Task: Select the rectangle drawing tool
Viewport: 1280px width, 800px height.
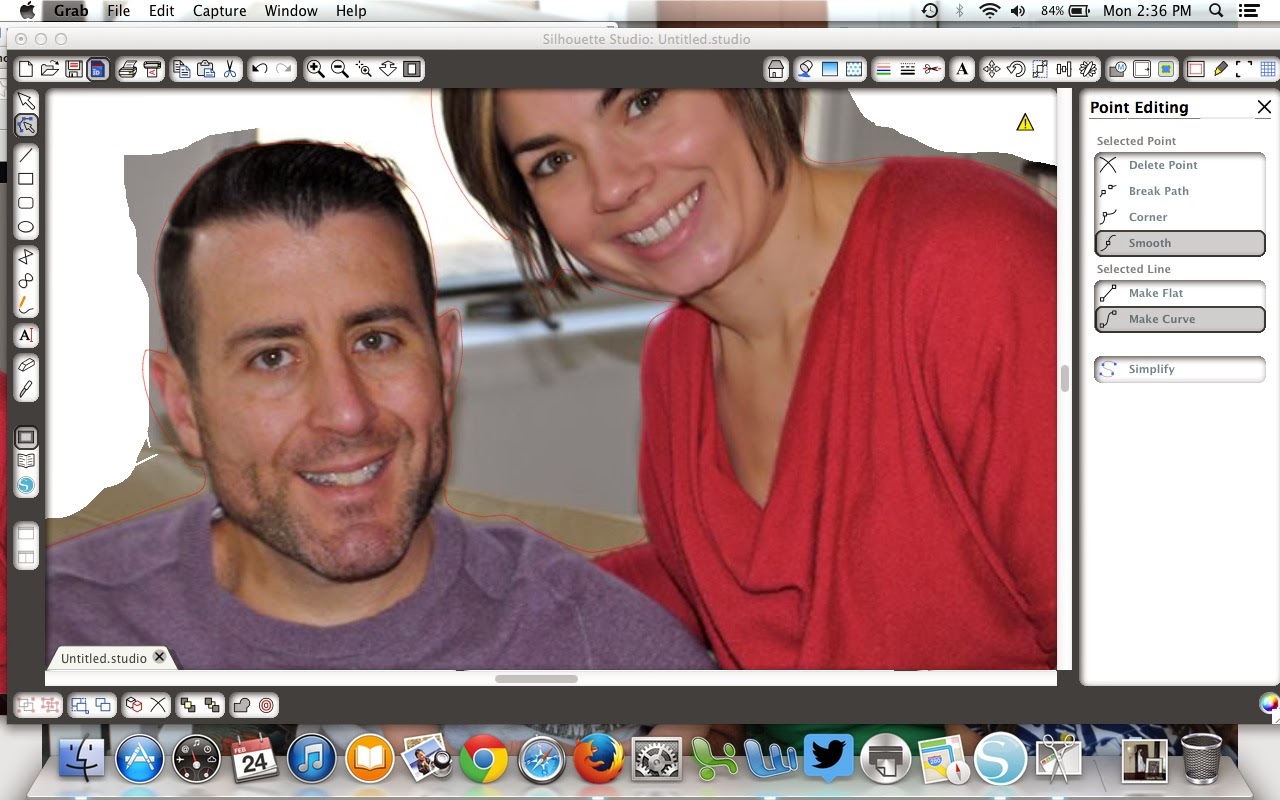Action: pos(27,178)
